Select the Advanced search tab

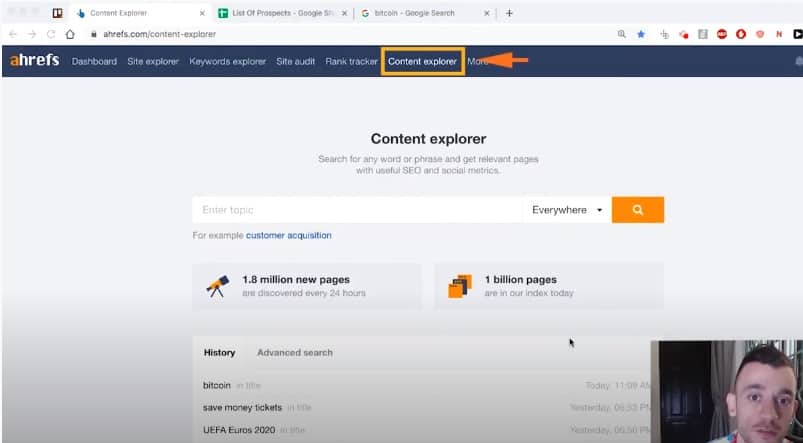point(294,353)
